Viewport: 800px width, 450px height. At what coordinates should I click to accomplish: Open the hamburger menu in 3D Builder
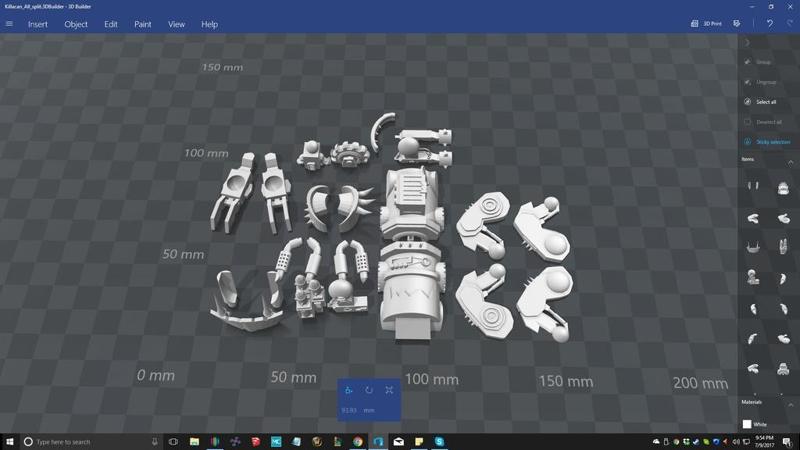[x=9, y=24]
